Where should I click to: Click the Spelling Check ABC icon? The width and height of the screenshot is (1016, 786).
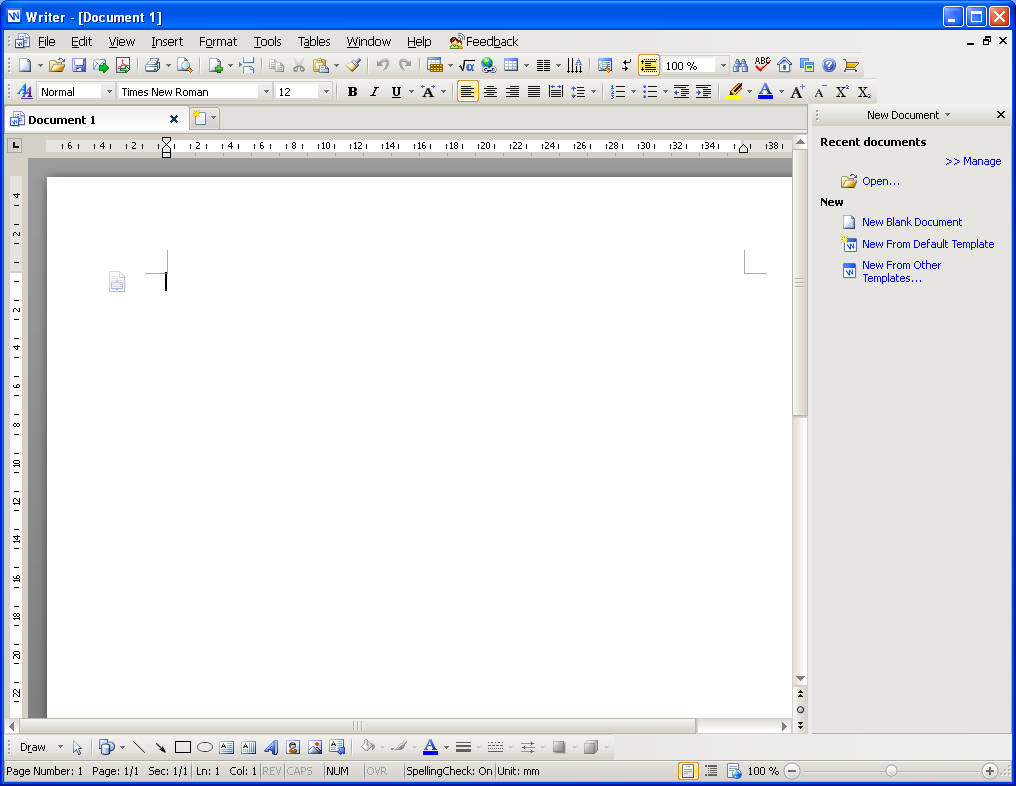click(x=763, y=66)
